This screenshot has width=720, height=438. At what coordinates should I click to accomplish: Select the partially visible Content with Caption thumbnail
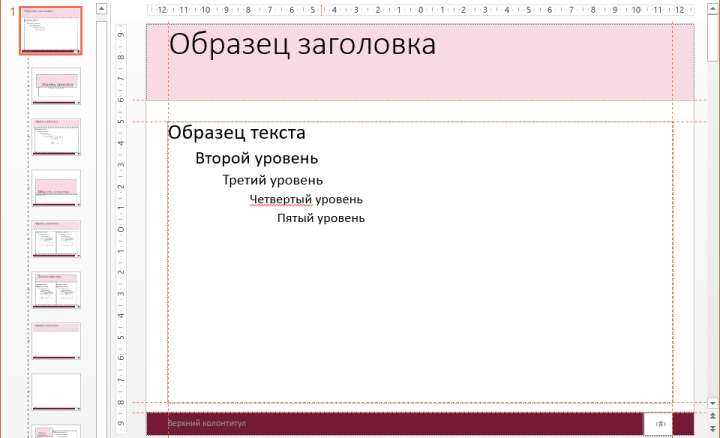click(56, 431)
